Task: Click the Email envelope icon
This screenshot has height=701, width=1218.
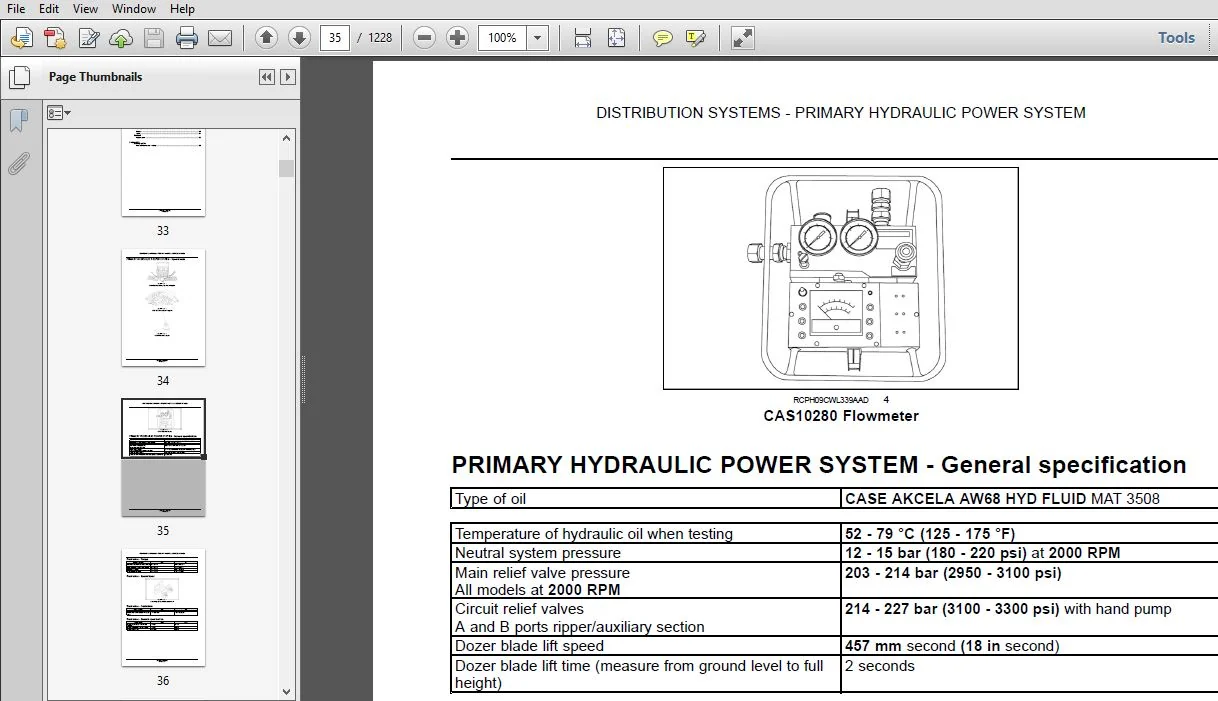Action: coord(219,38)
